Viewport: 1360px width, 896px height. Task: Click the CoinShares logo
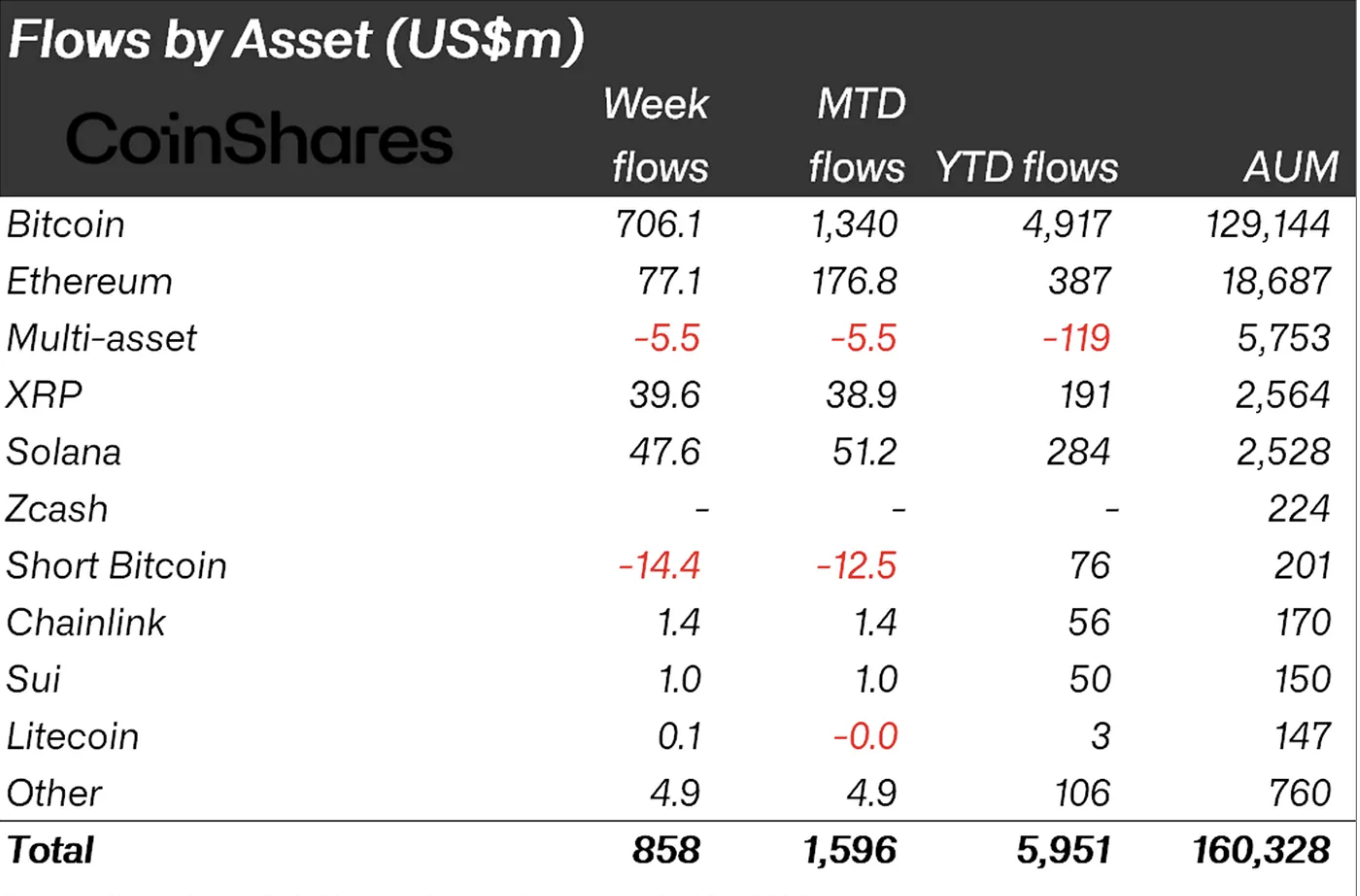coord(259,139)
